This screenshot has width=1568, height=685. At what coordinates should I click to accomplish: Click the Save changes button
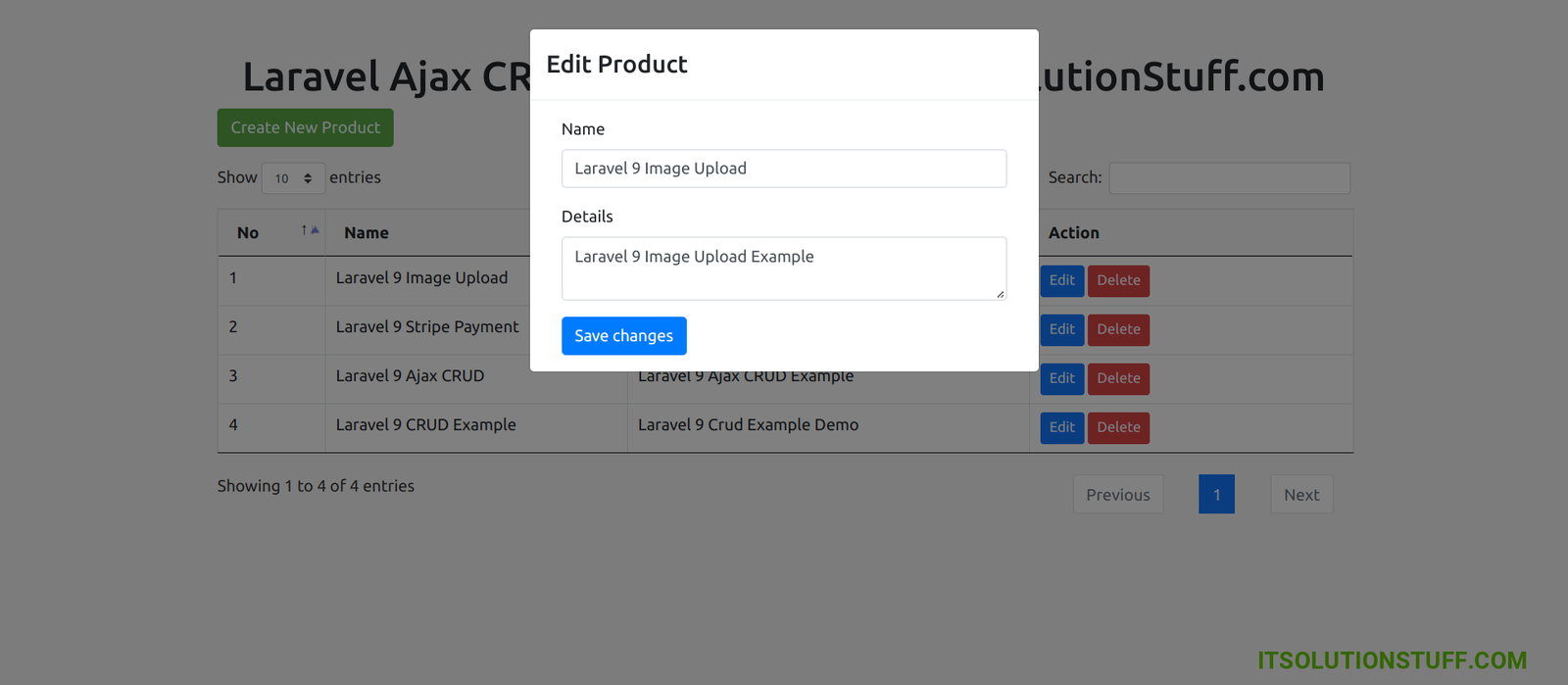(623, 336)
